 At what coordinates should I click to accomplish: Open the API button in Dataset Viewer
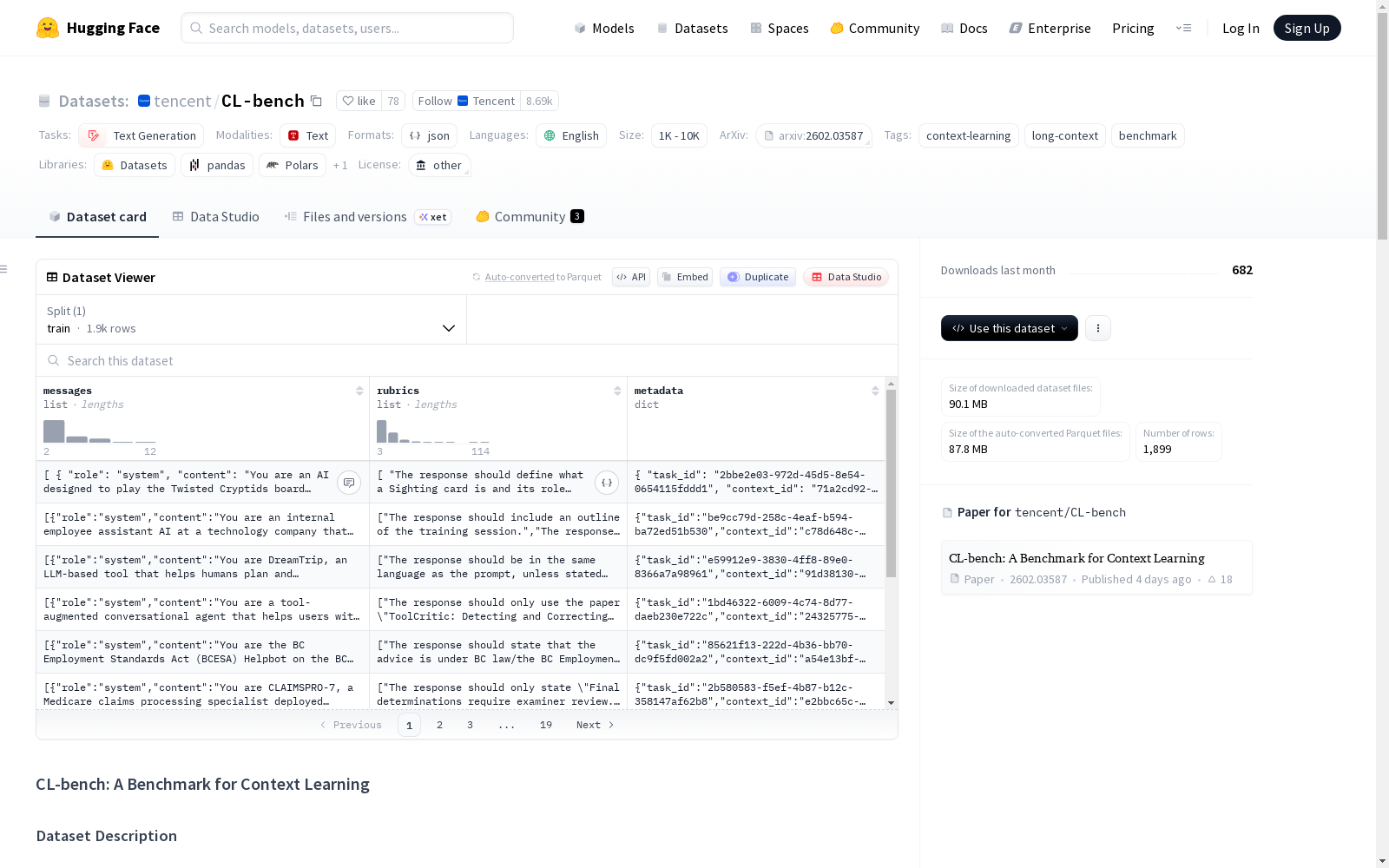631,277
